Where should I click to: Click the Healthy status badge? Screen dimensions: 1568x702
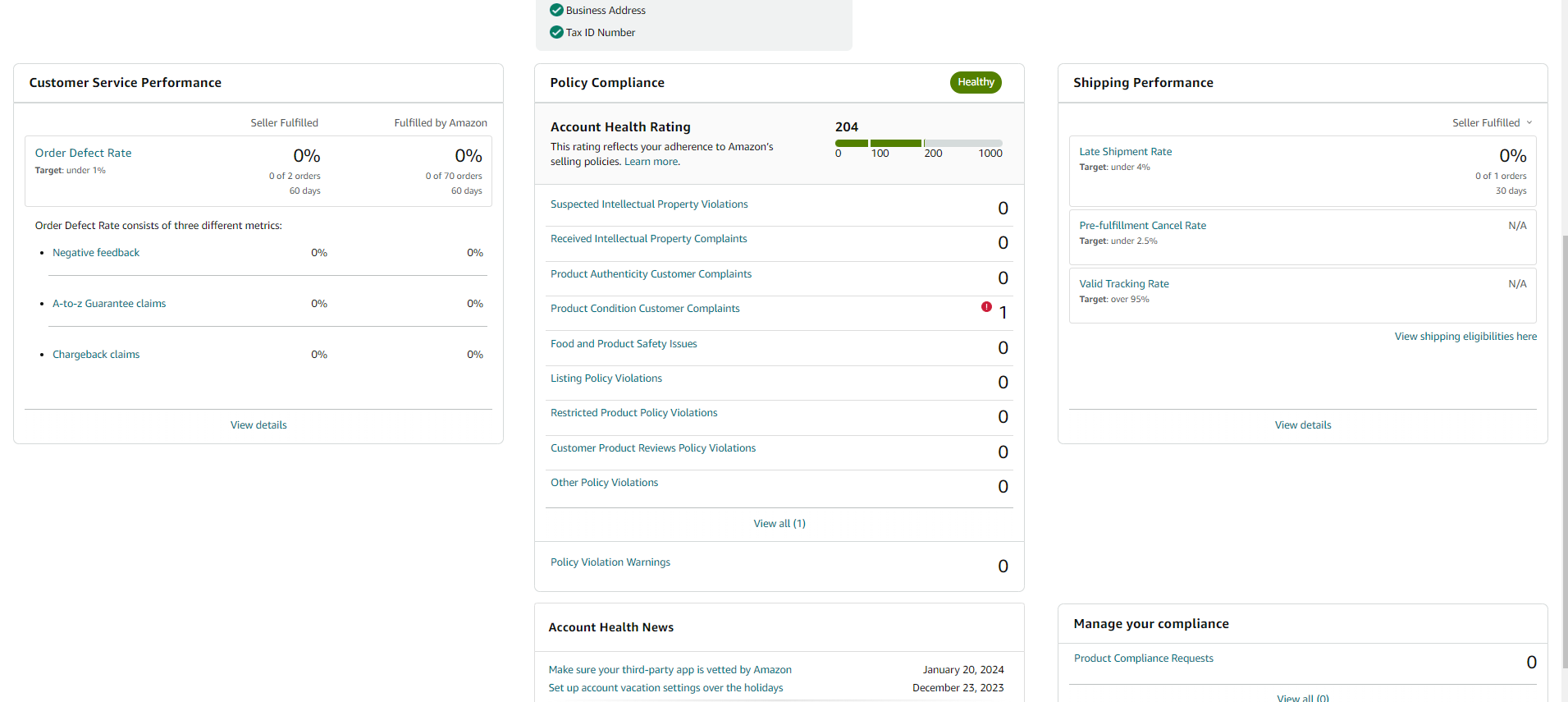click(x=976, y=82)
